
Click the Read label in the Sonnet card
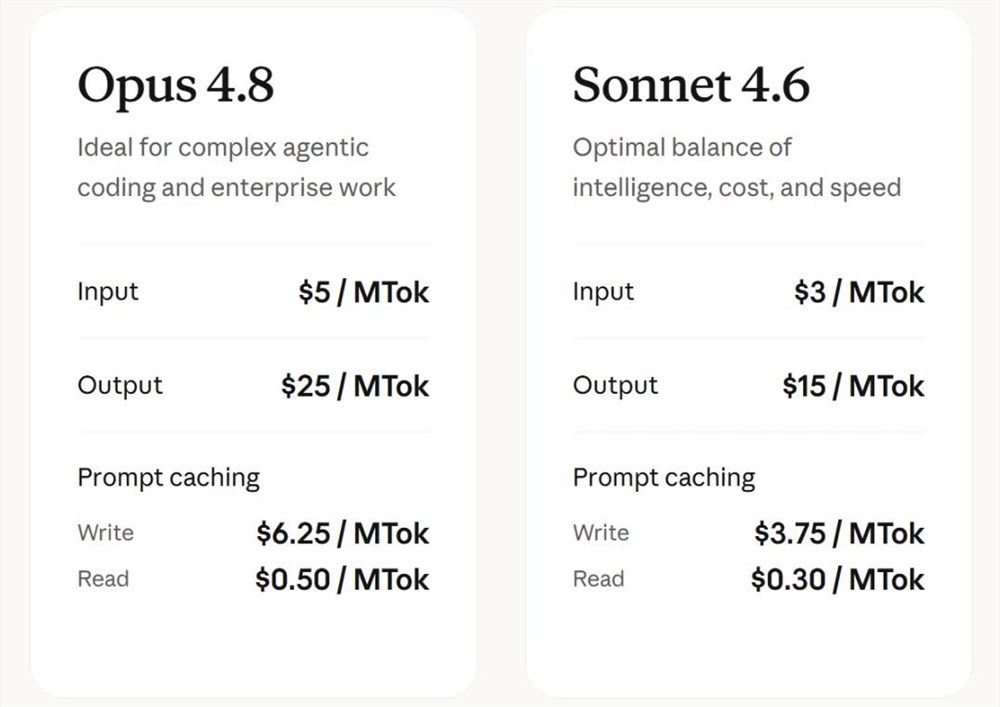pos(598,579)
